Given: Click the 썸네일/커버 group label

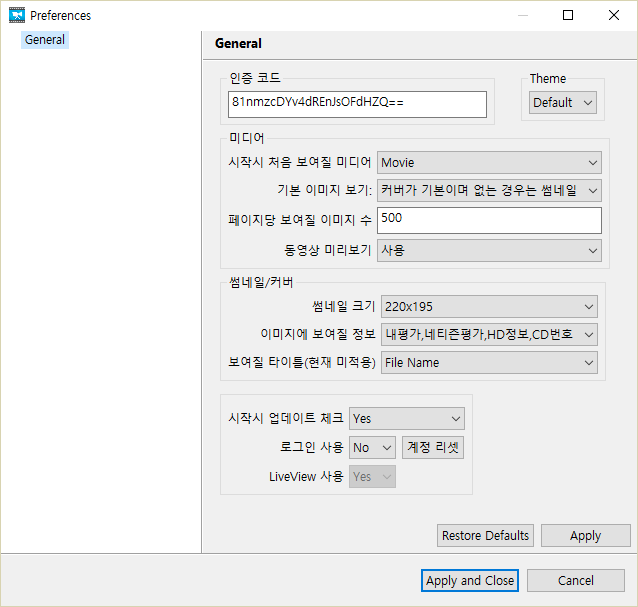Looking at the screenshot, I should tap(261, 282).
